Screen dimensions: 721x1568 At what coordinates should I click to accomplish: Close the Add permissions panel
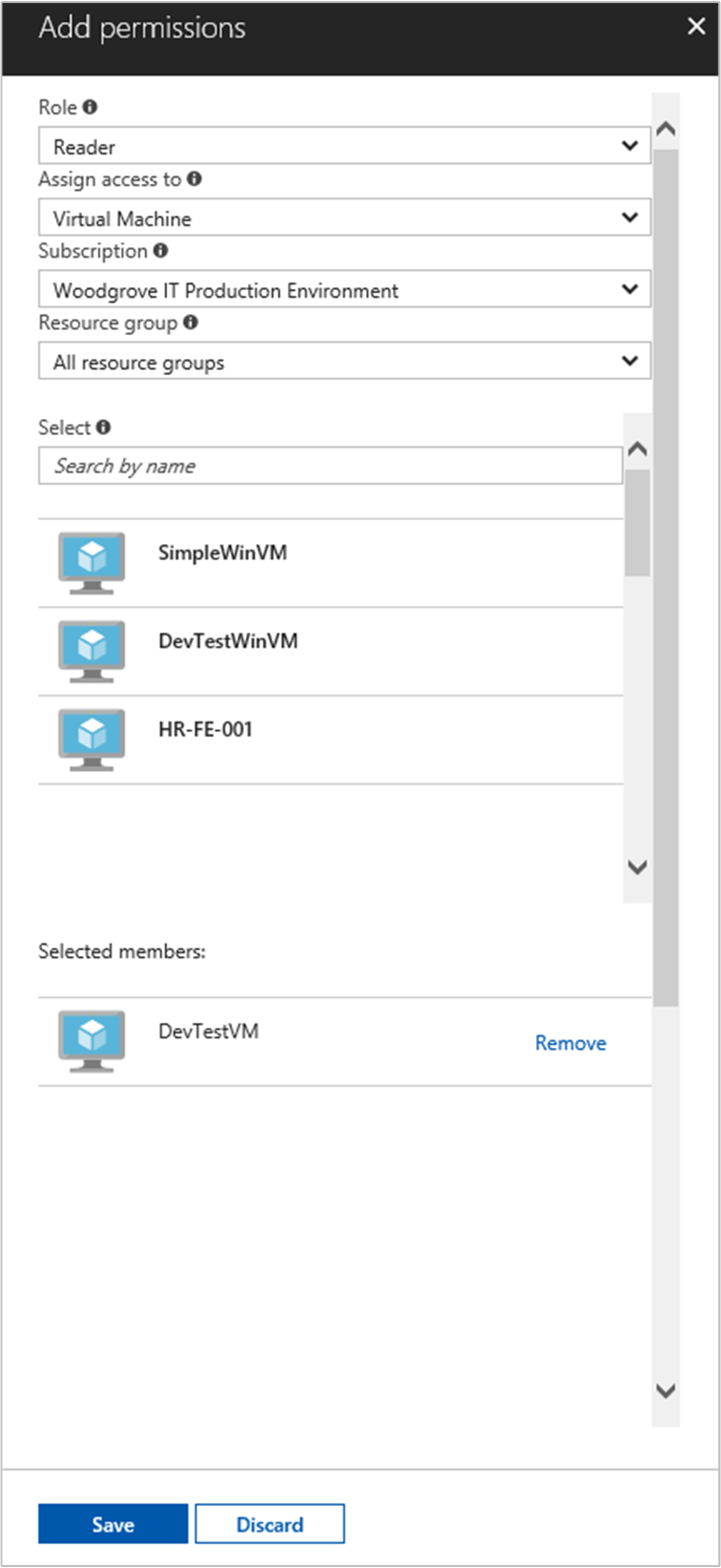click(696, 27)
